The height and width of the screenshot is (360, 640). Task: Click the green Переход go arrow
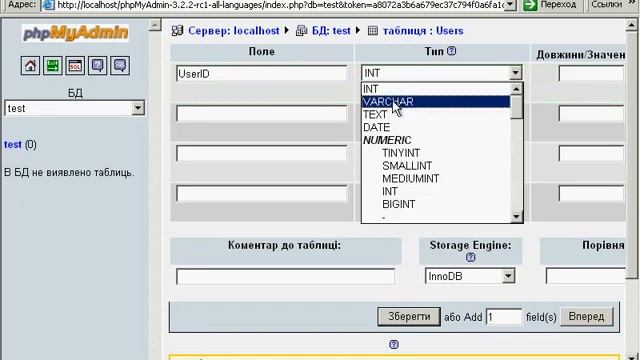(x=530, y=5)
